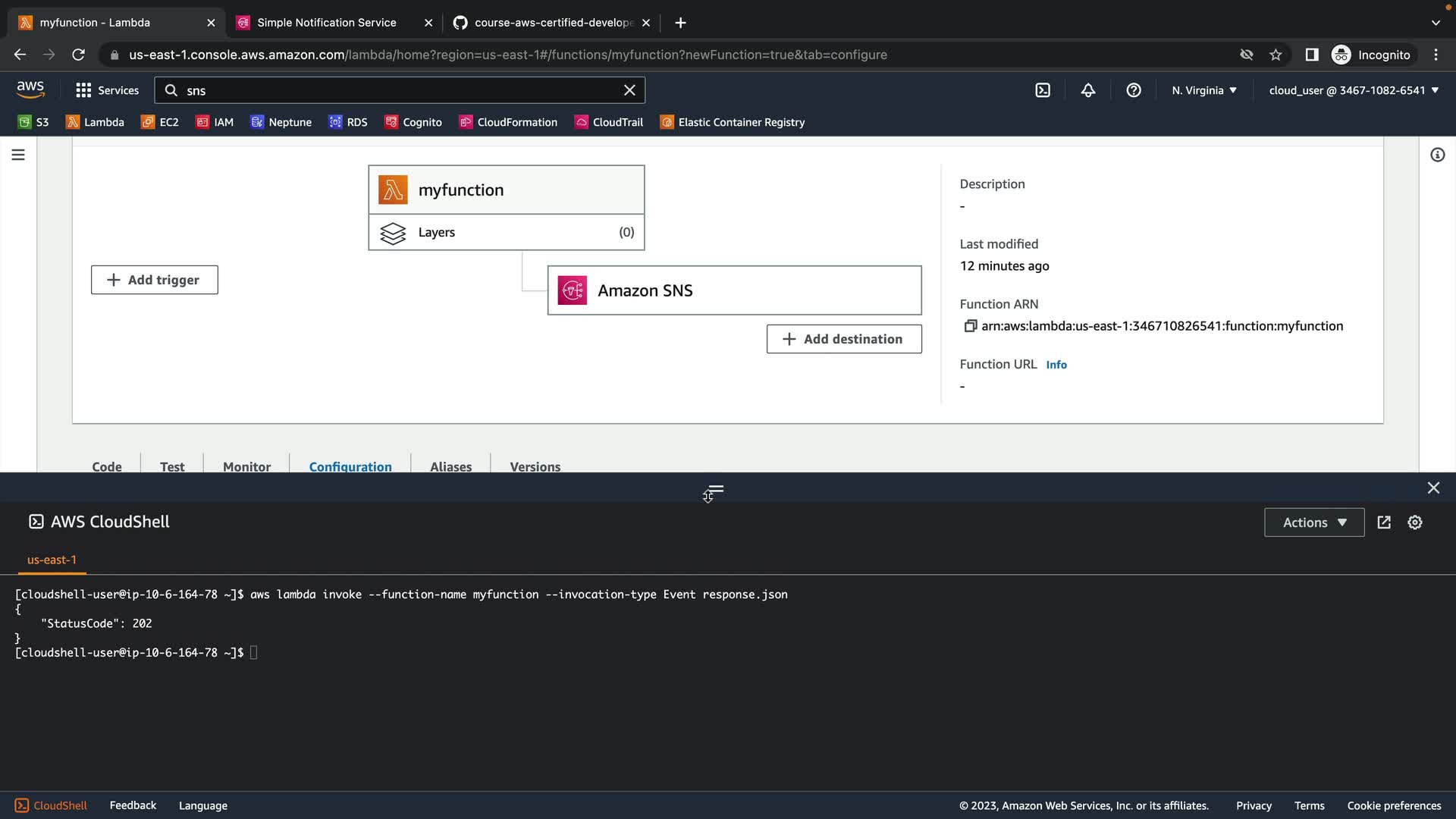The image size is (1456, 819).
Task: Expand the N. Virginia region dropdown
Action: pyautogui.click(x=1204, y=90)
